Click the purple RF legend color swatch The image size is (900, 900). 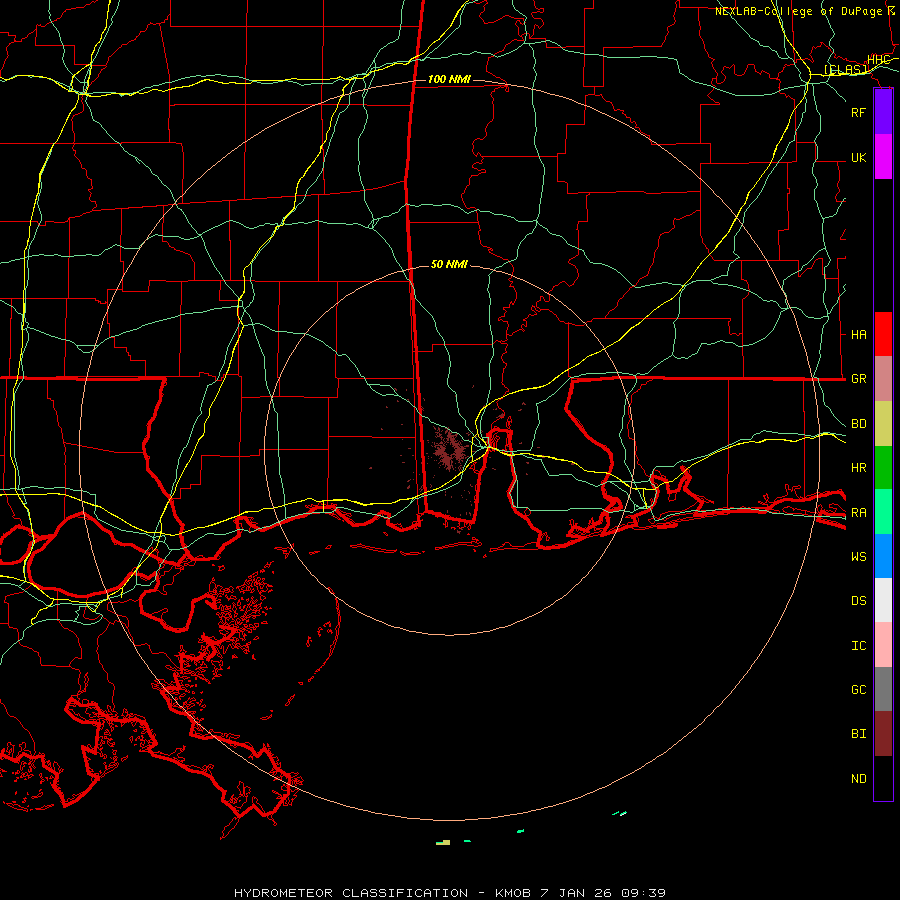pyautogui.click(x=883, y=112)
